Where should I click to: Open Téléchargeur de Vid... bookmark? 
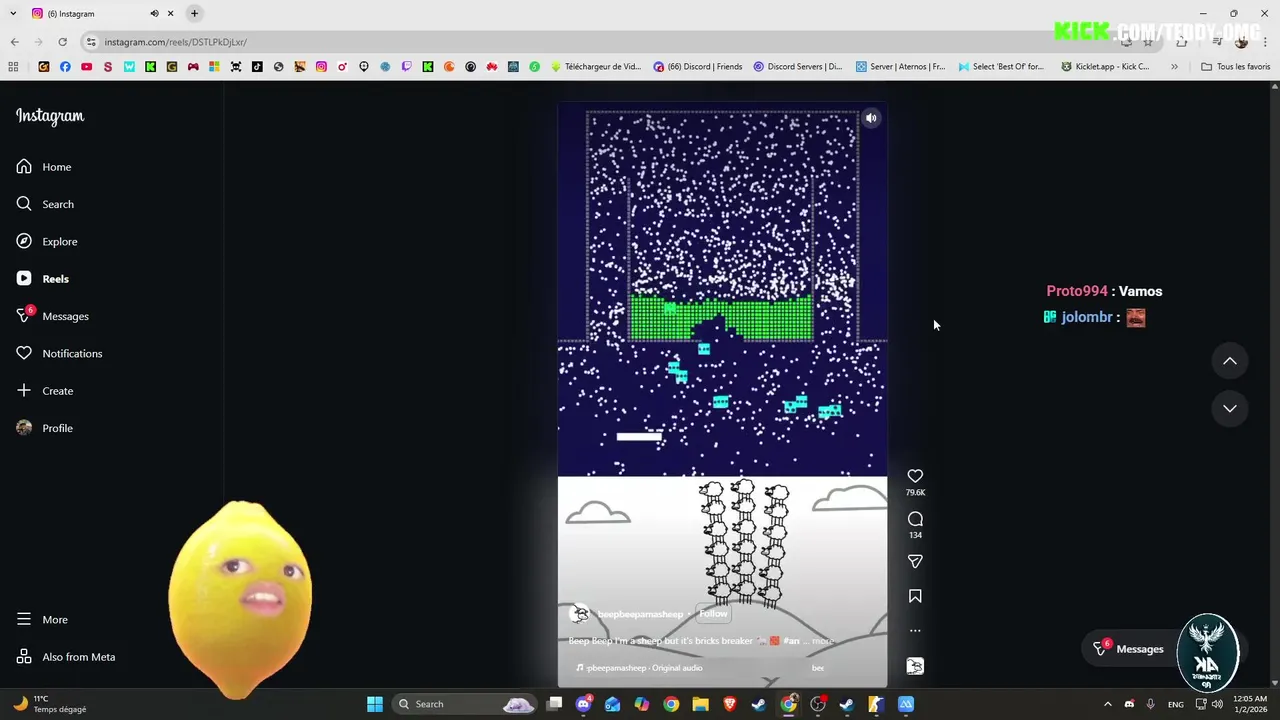point(596,67)
